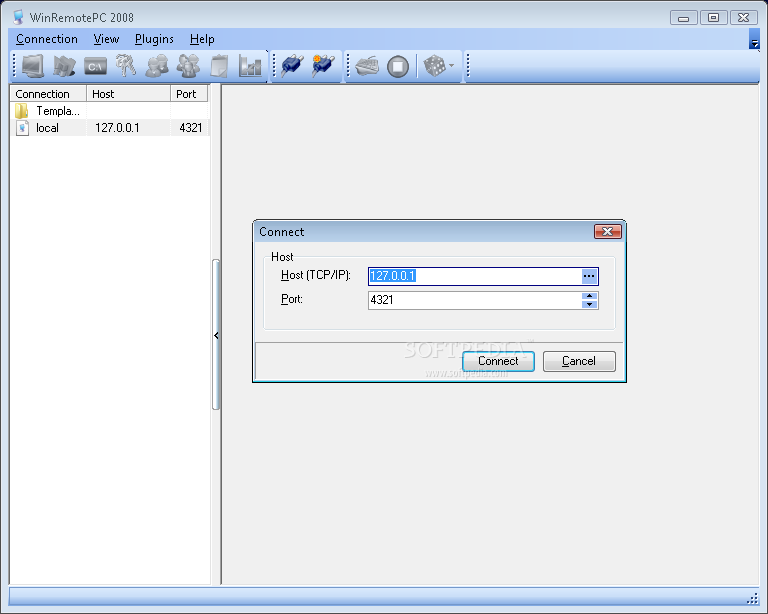Decrease the port with the down spinner
Screen dimensions: 768x614
[589, 305]
